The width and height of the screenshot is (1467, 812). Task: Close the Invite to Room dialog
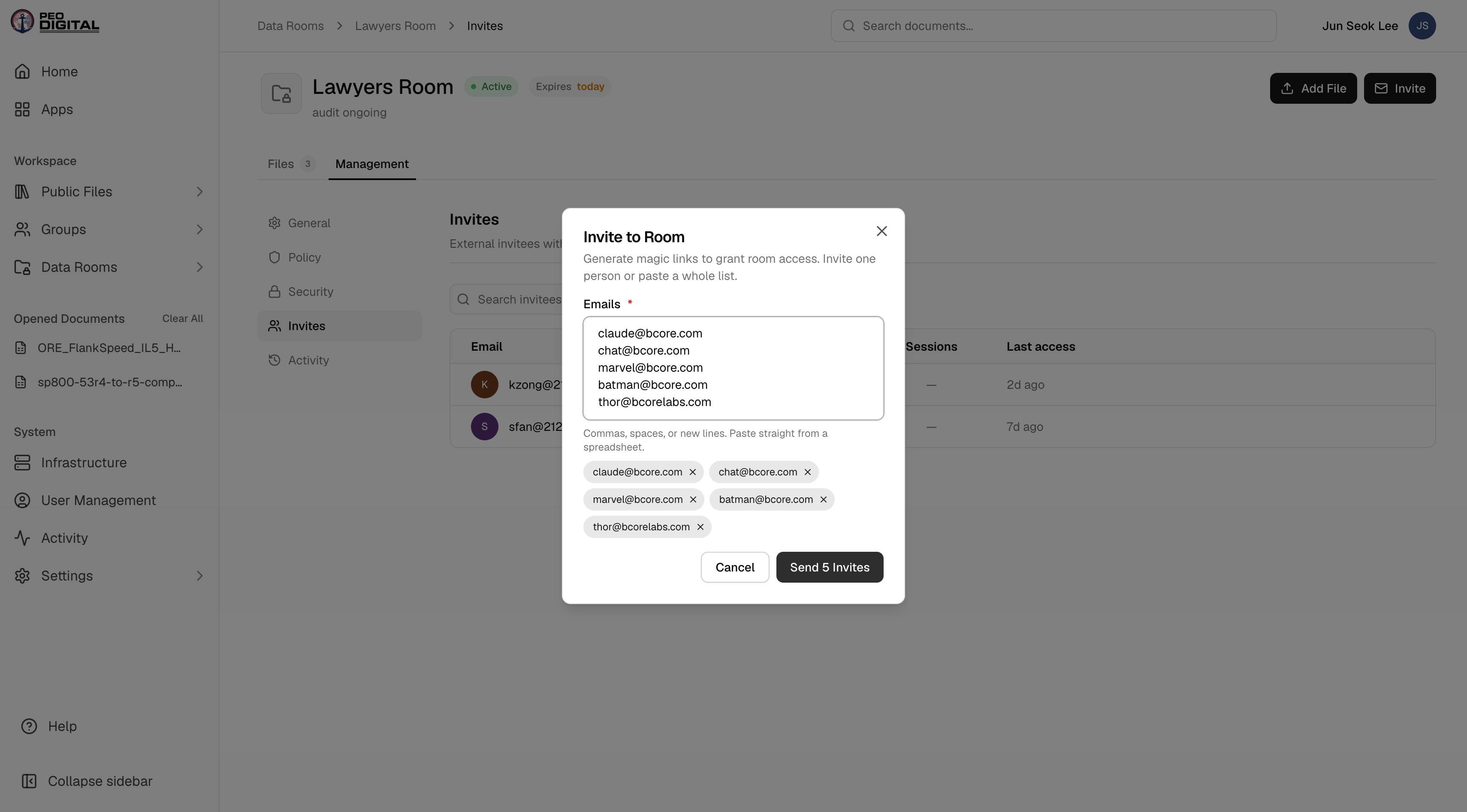(881, 231)
